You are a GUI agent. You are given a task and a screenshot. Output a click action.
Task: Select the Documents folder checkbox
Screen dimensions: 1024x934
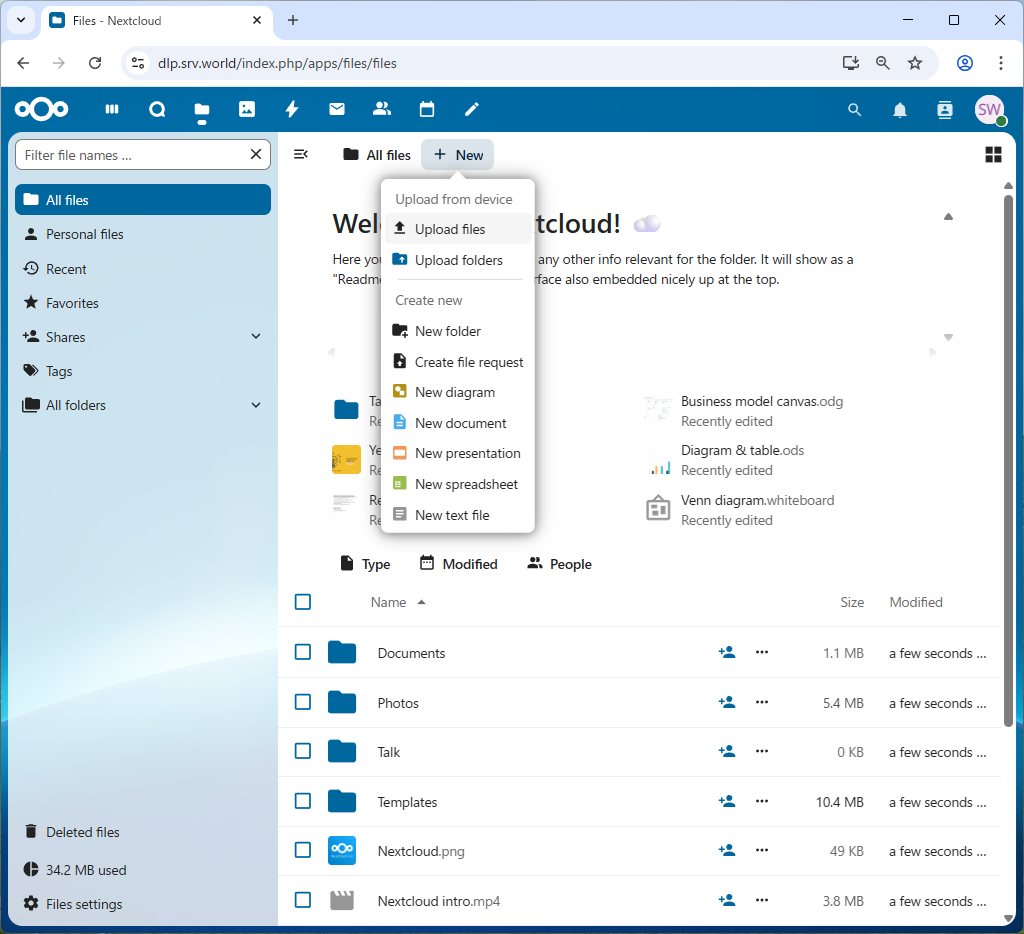(303, 652)
